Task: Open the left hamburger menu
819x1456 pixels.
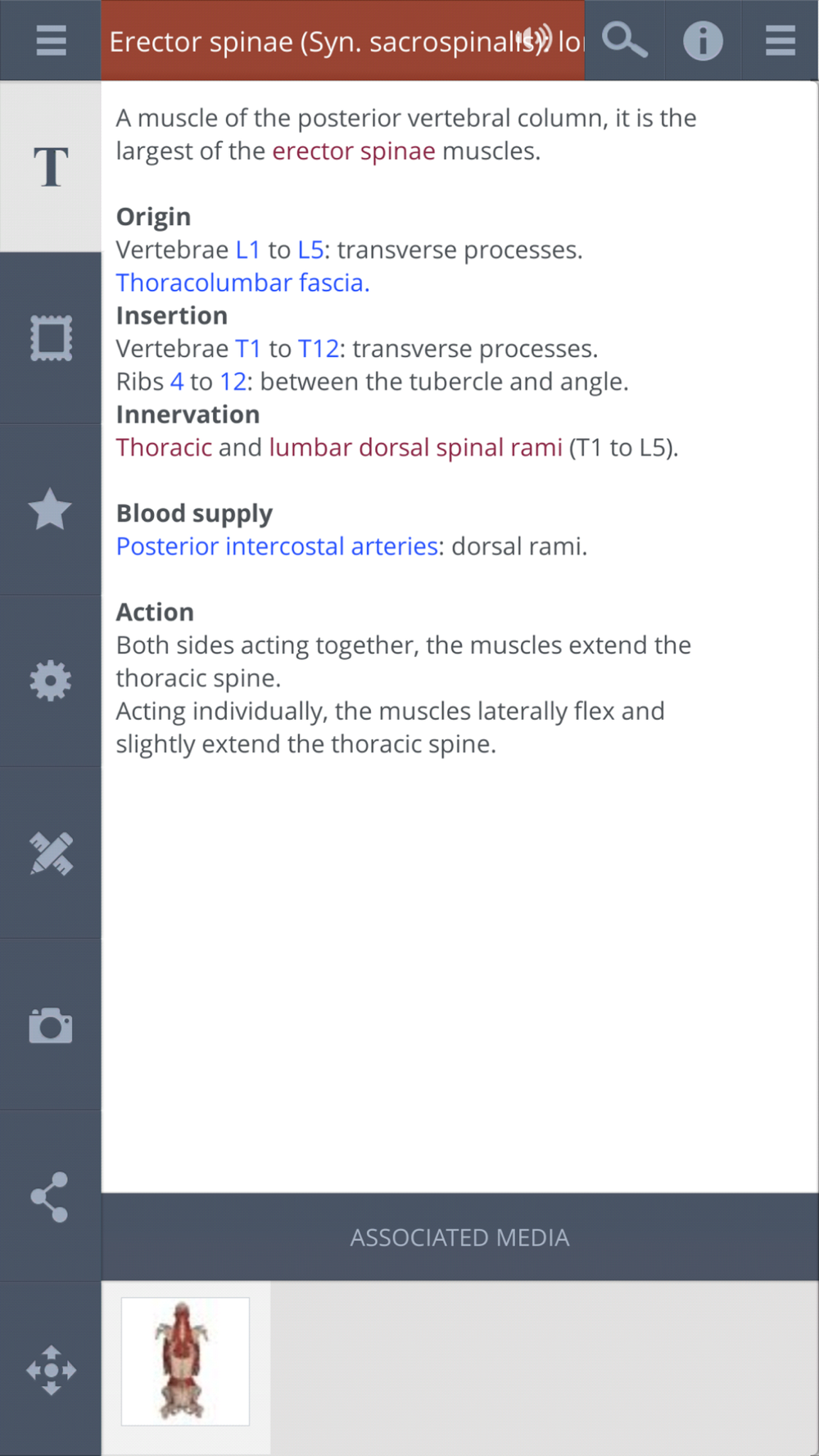Action: (51, 40)
